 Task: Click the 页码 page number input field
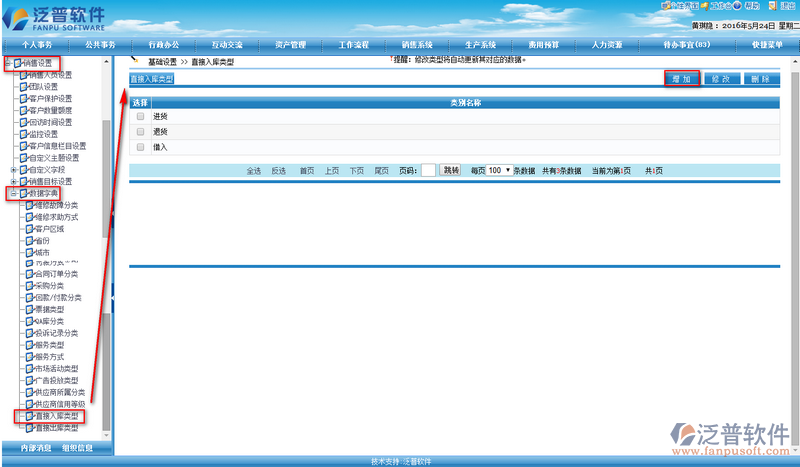[x=428, y=171]
